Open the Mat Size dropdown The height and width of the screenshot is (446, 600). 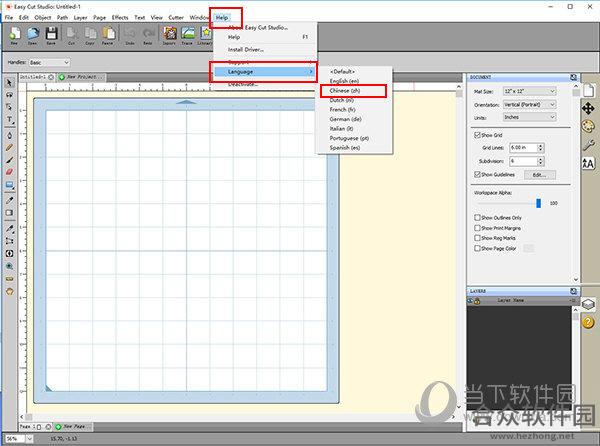[529, 91]
